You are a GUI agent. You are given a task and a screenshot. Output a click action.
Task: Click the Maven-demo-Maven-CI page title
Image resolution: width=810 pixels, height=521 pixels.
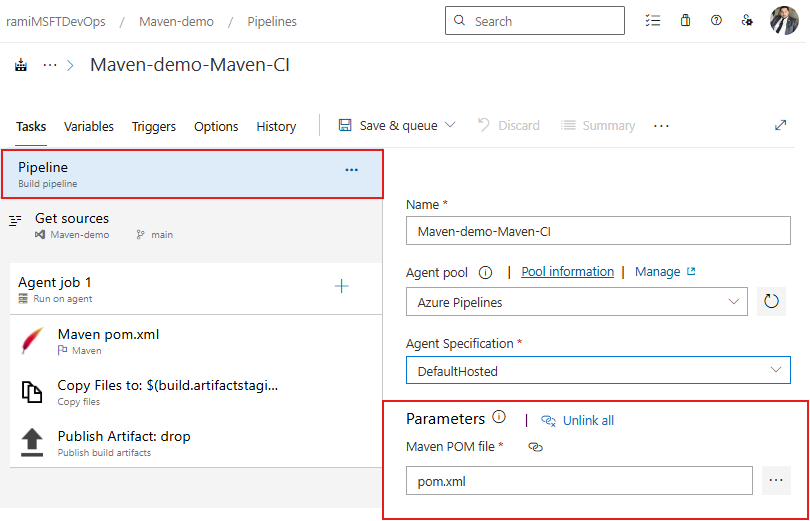tap(190, 65)
